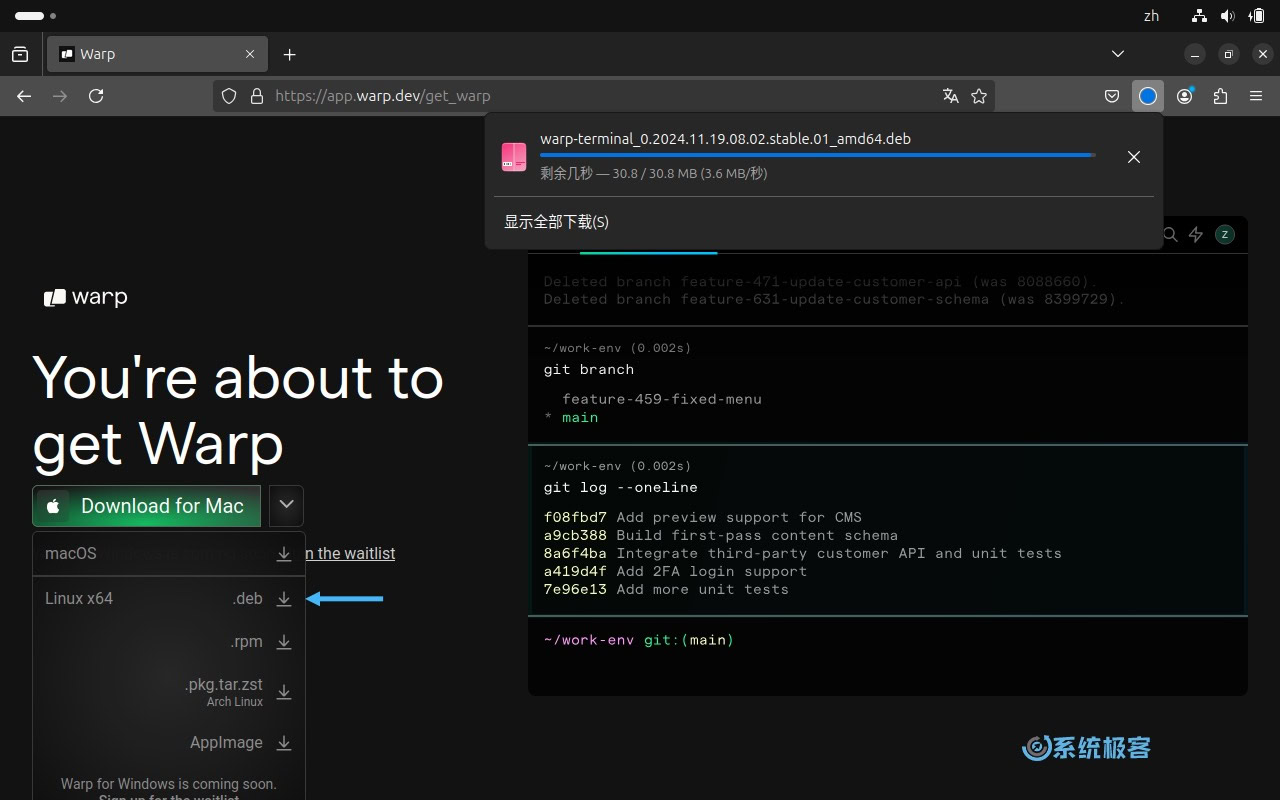Reload the current page
This screenshot has width=1280, height=800.
point(96,96)
